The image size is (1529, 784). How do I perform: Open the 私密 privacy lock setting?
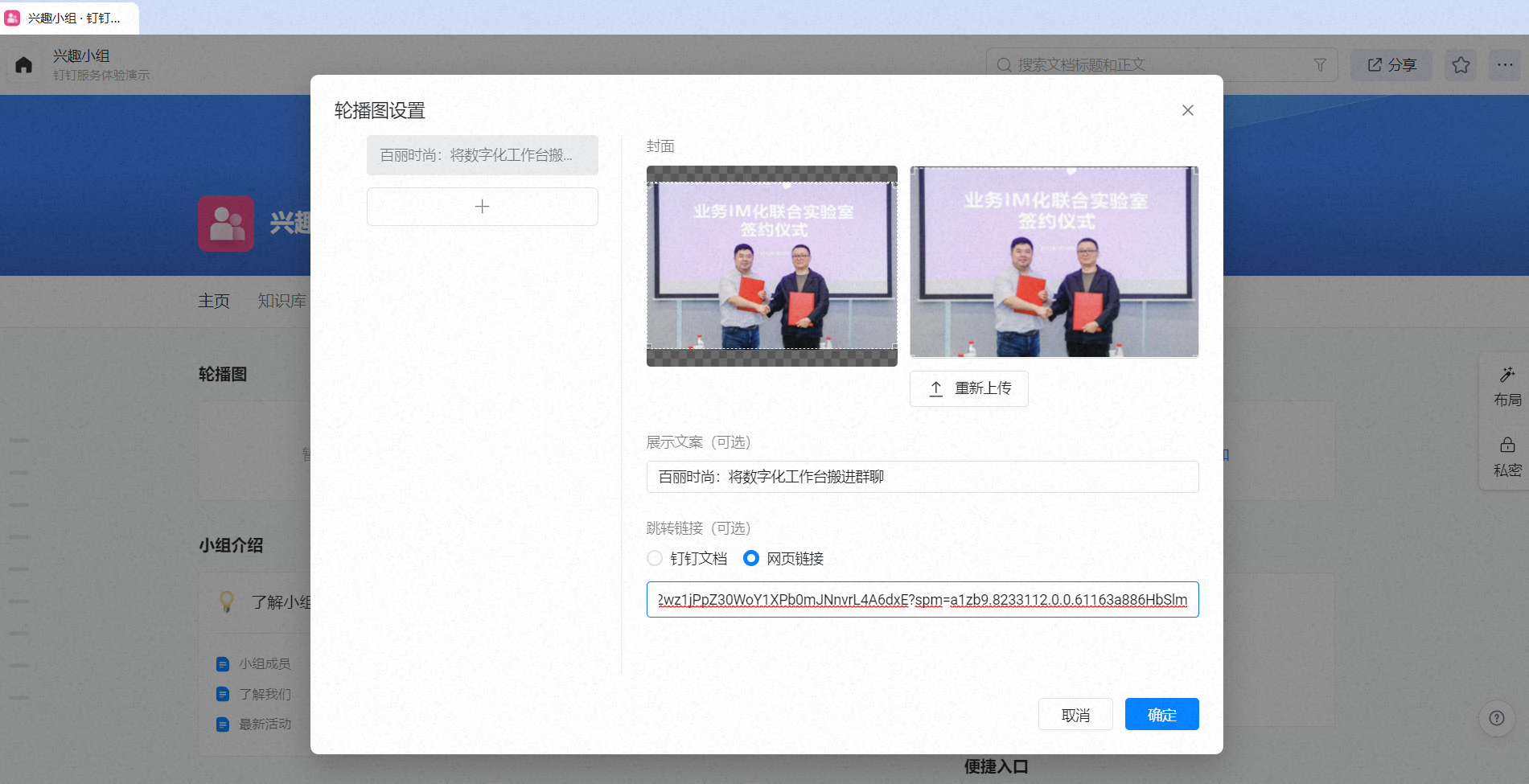point(1507,457)
